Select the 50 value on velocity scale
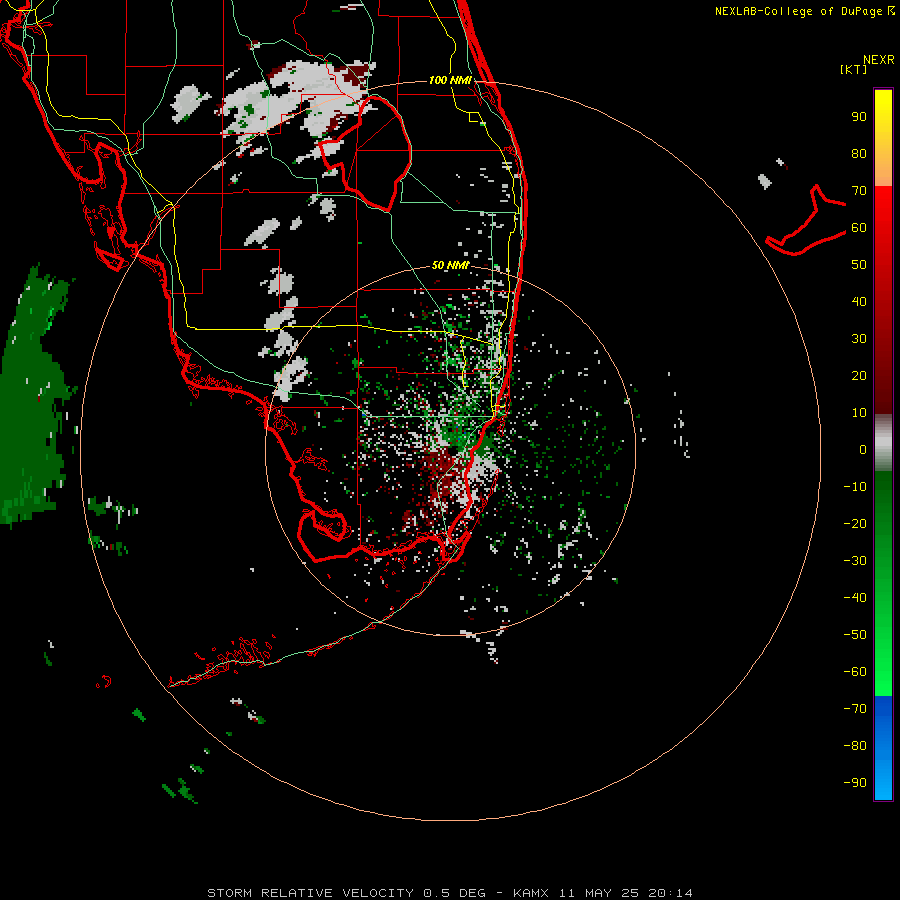Viewport: 900px width, 900px height. (x=859, y=265)
